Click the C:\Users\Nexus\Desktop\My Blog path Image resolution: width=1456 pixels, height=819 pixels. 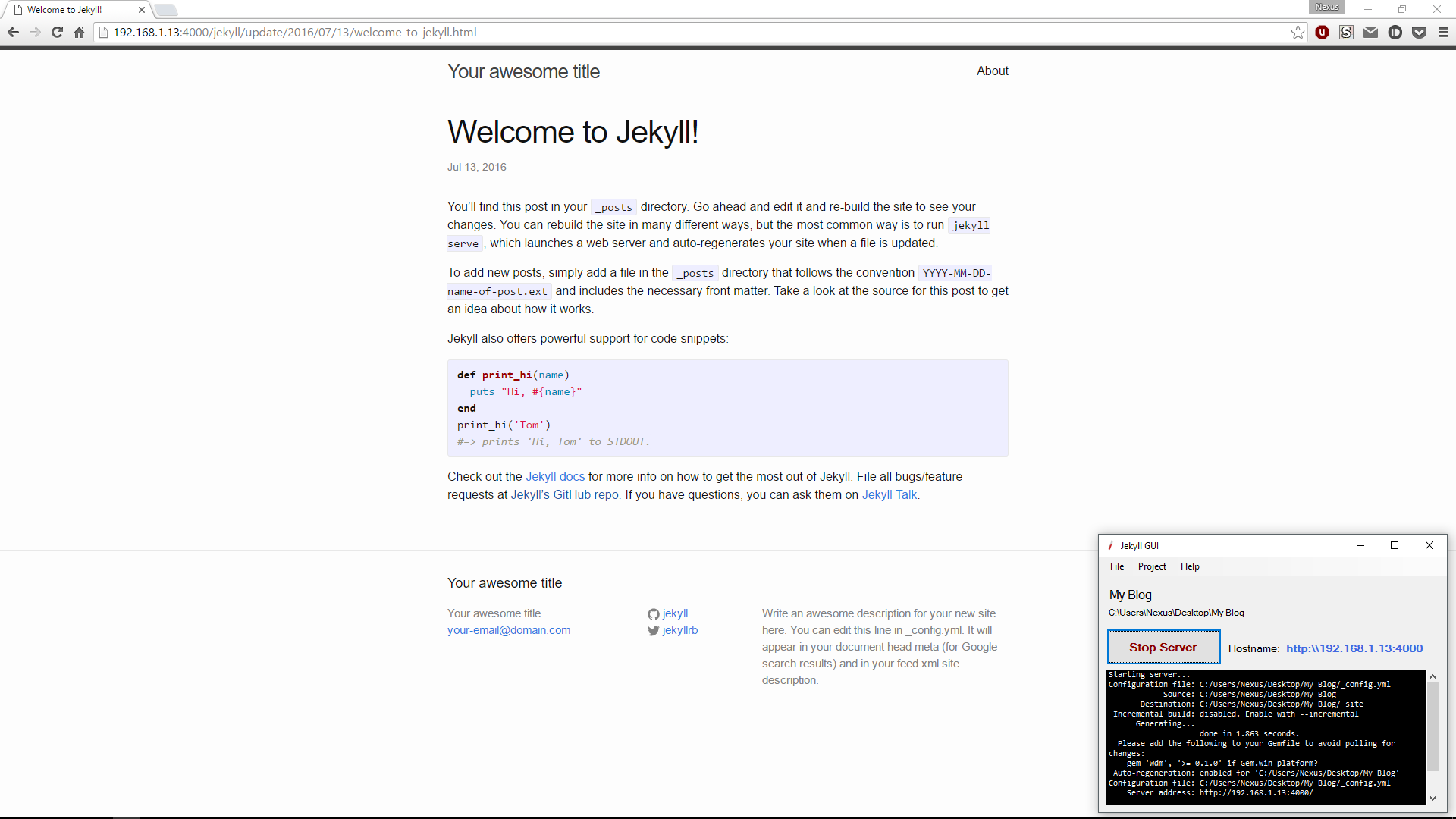coord(1176,613)
